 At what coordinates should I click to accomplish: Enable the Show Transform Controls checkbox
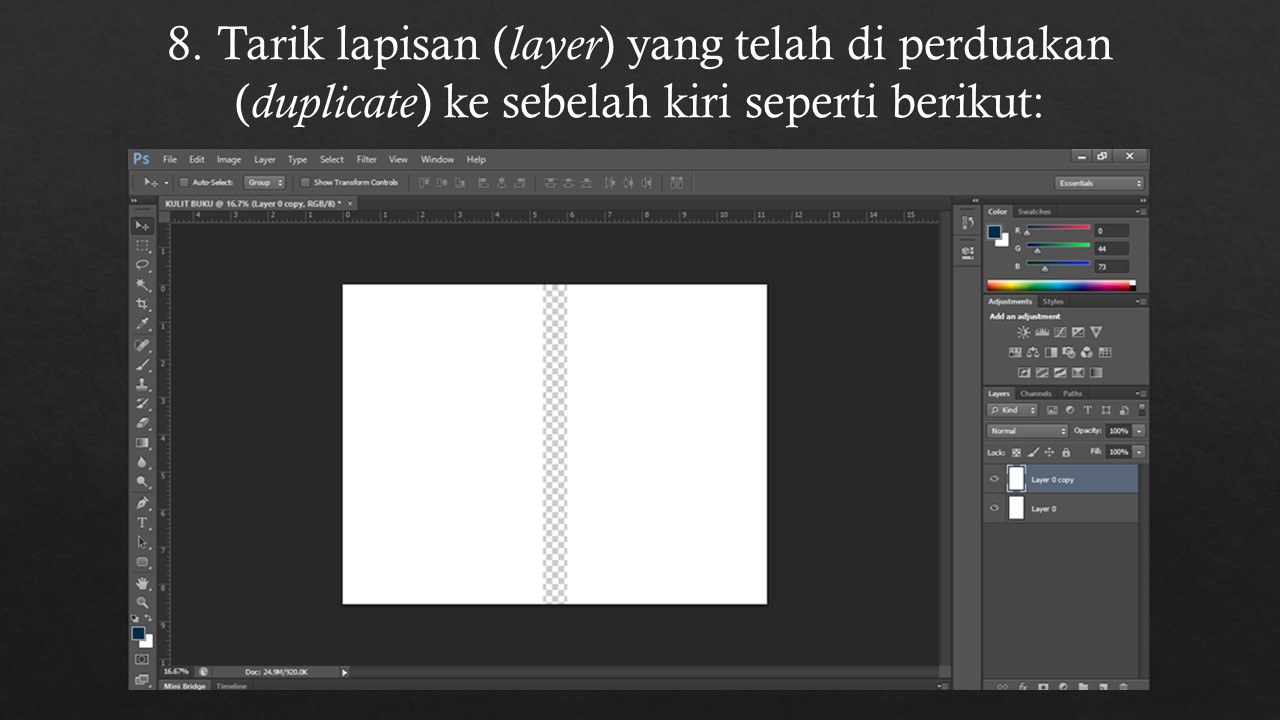(306, 182)
